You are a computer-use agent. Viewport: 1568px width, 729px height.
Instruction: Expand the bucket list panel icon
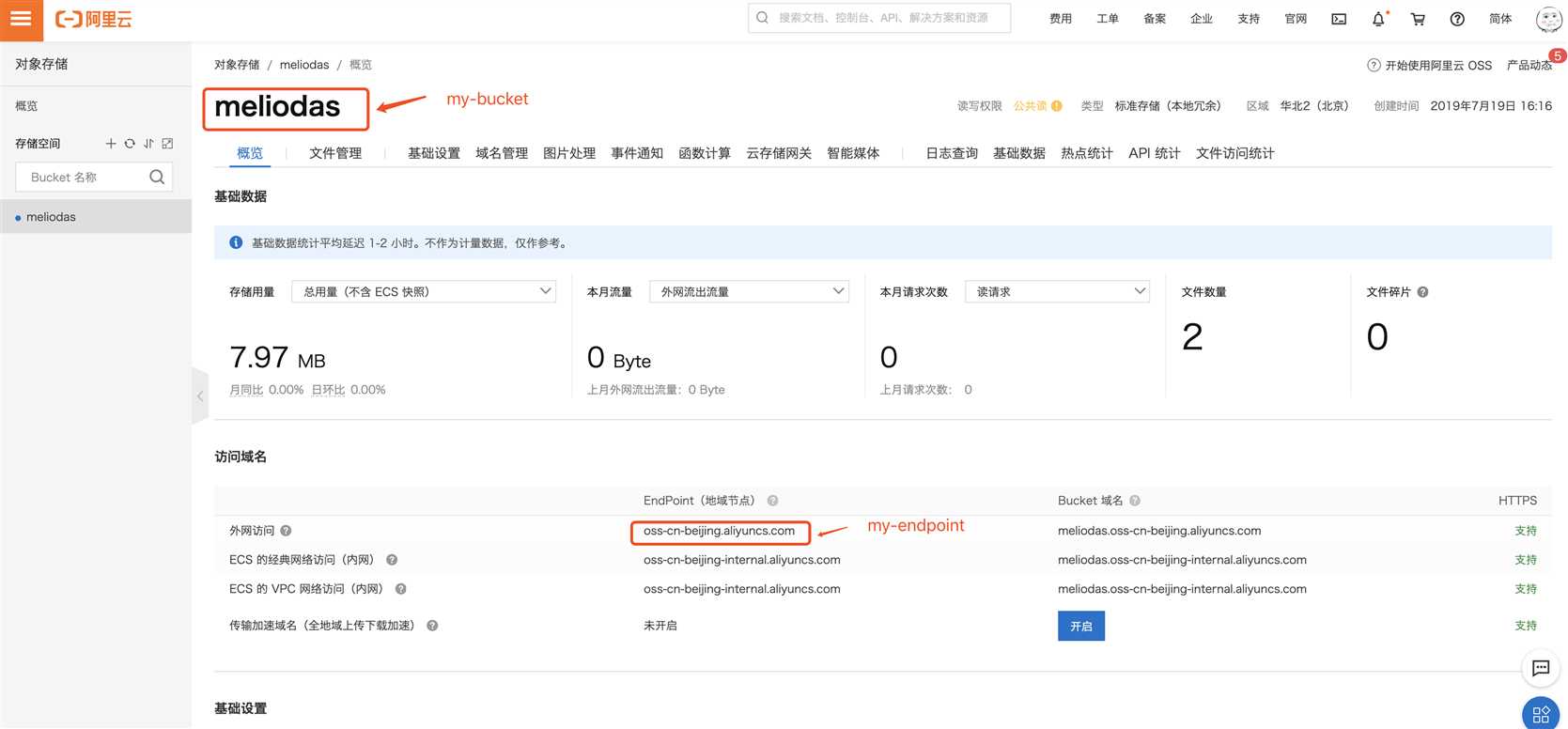(167, 144)
